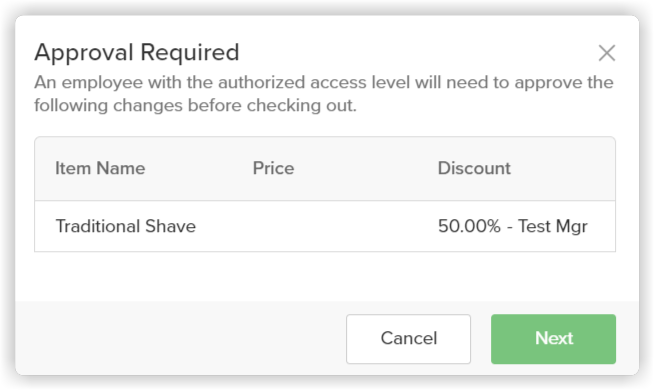Click blank header area between Price and Discount

(366, 168)
